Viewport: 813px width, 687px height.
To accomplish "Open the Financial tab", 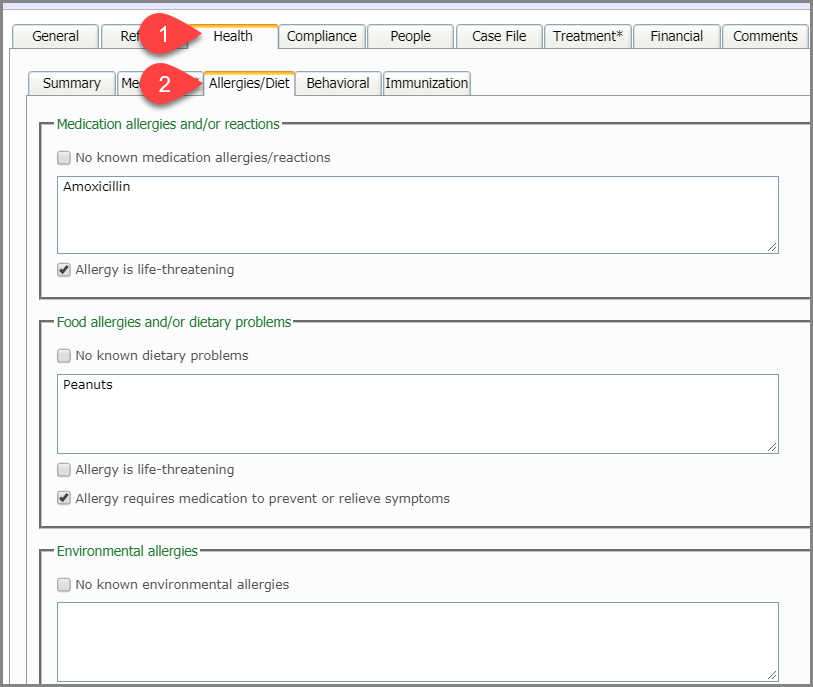I will click(x=677, y=36).
